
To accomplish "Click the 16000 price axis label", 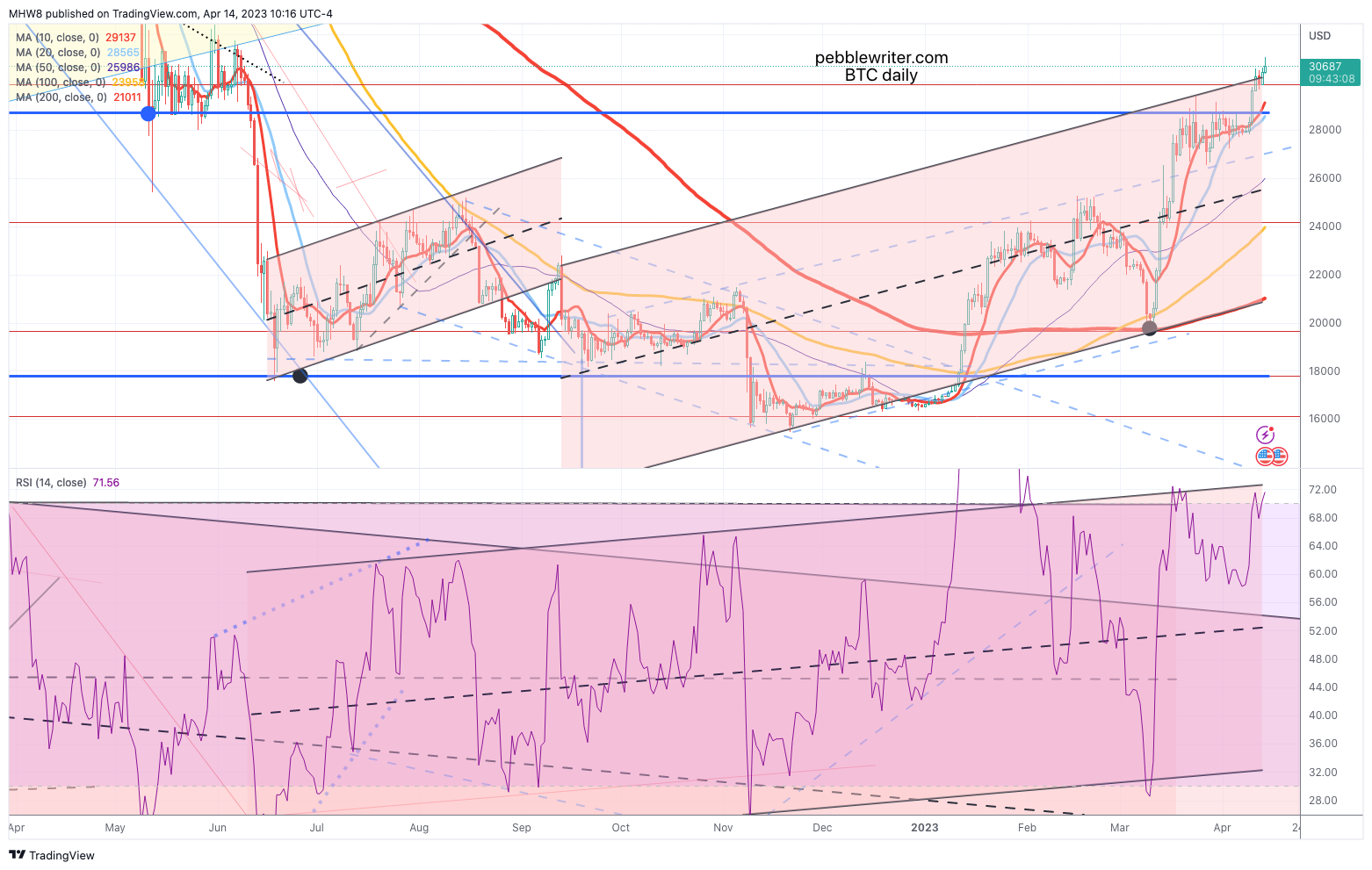I will [x=1325, y=419].
